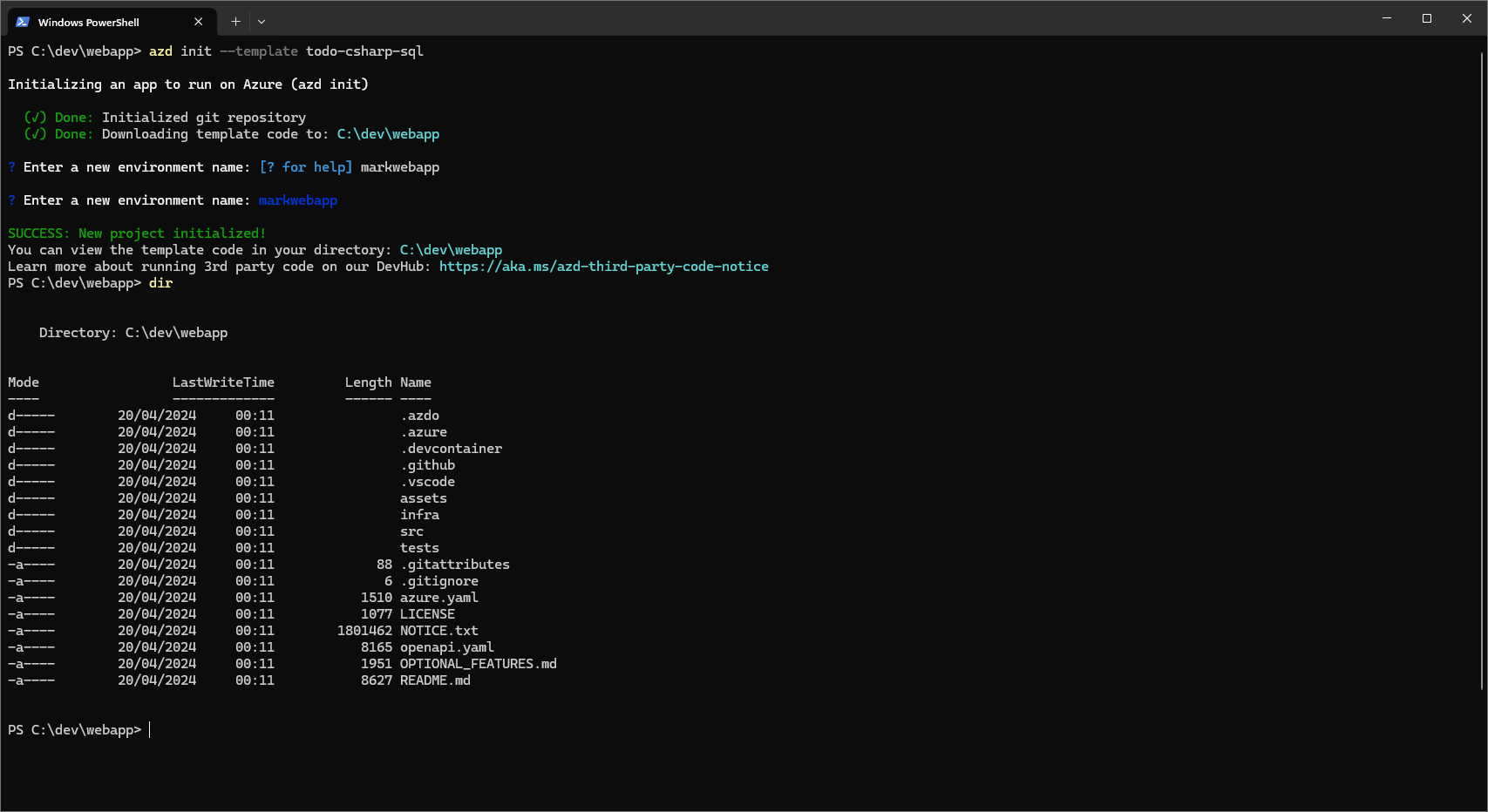The height and width of the screenshot is (812, 1488).
Task: Open the azd-third-party-code-notice link
Action: (x=604, y=267)
